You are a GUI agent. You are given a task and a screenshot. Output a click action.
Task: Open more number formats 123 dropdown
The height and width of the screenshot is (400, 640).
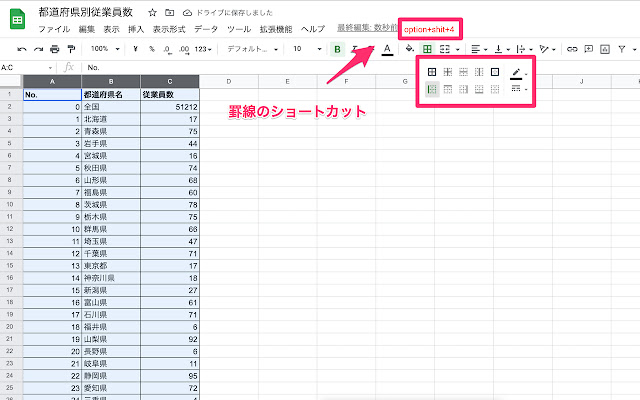tap(203, 49)
